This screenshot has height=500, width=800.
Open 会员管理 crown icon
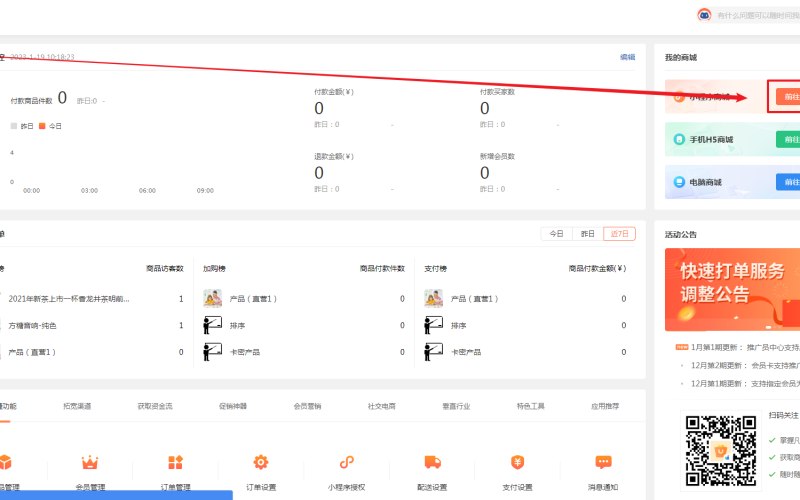pyautogui.click(x=90, y=462)
